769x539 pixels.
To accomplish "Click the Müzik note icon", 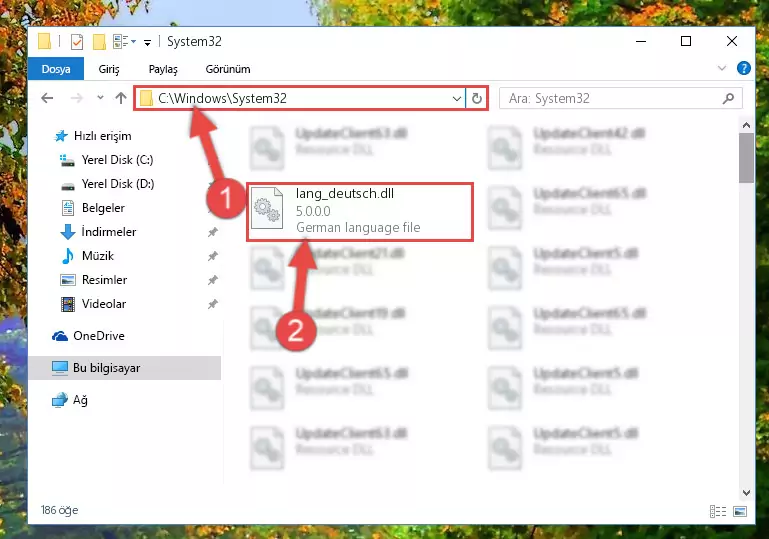I will 68,256.
